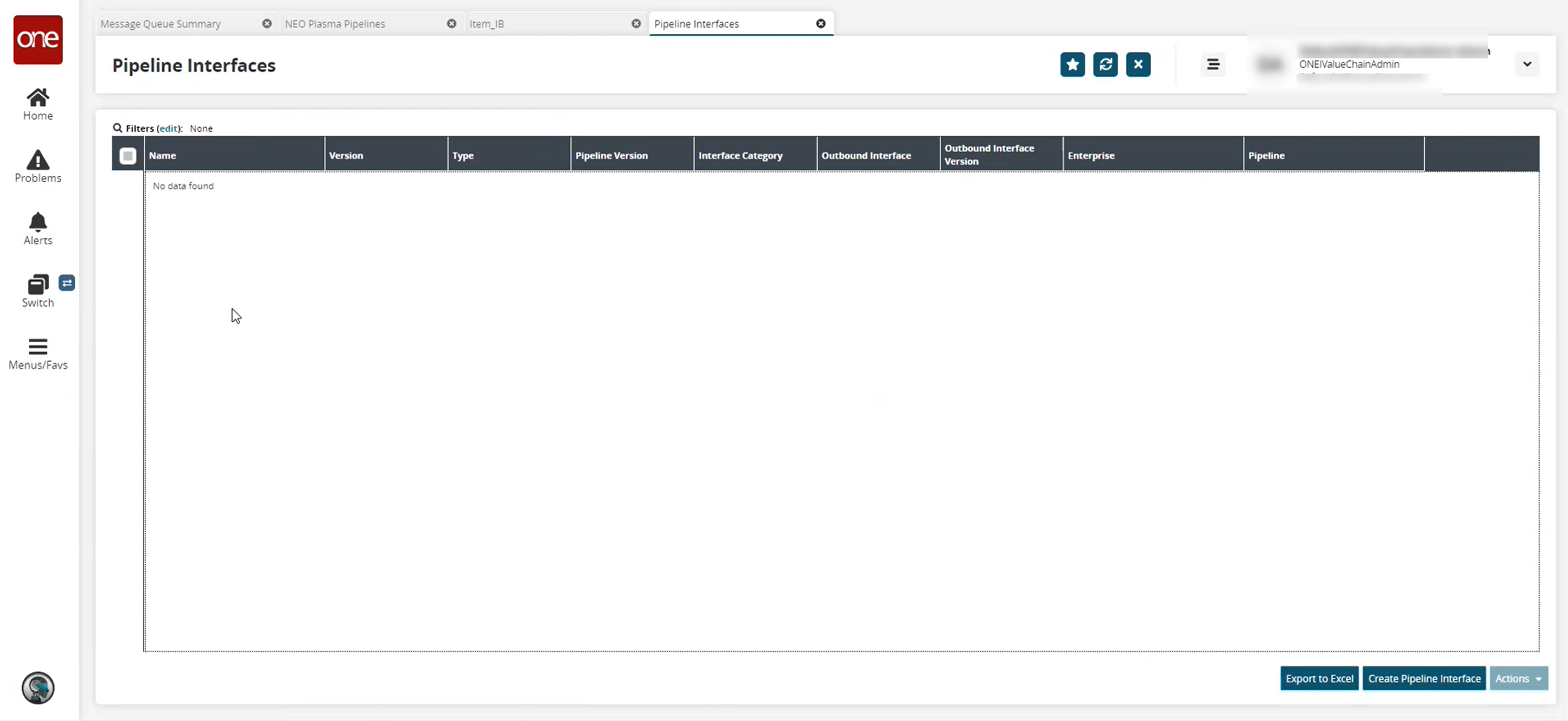
Task: Click the blue X close page button
Action: (1138, 64)
